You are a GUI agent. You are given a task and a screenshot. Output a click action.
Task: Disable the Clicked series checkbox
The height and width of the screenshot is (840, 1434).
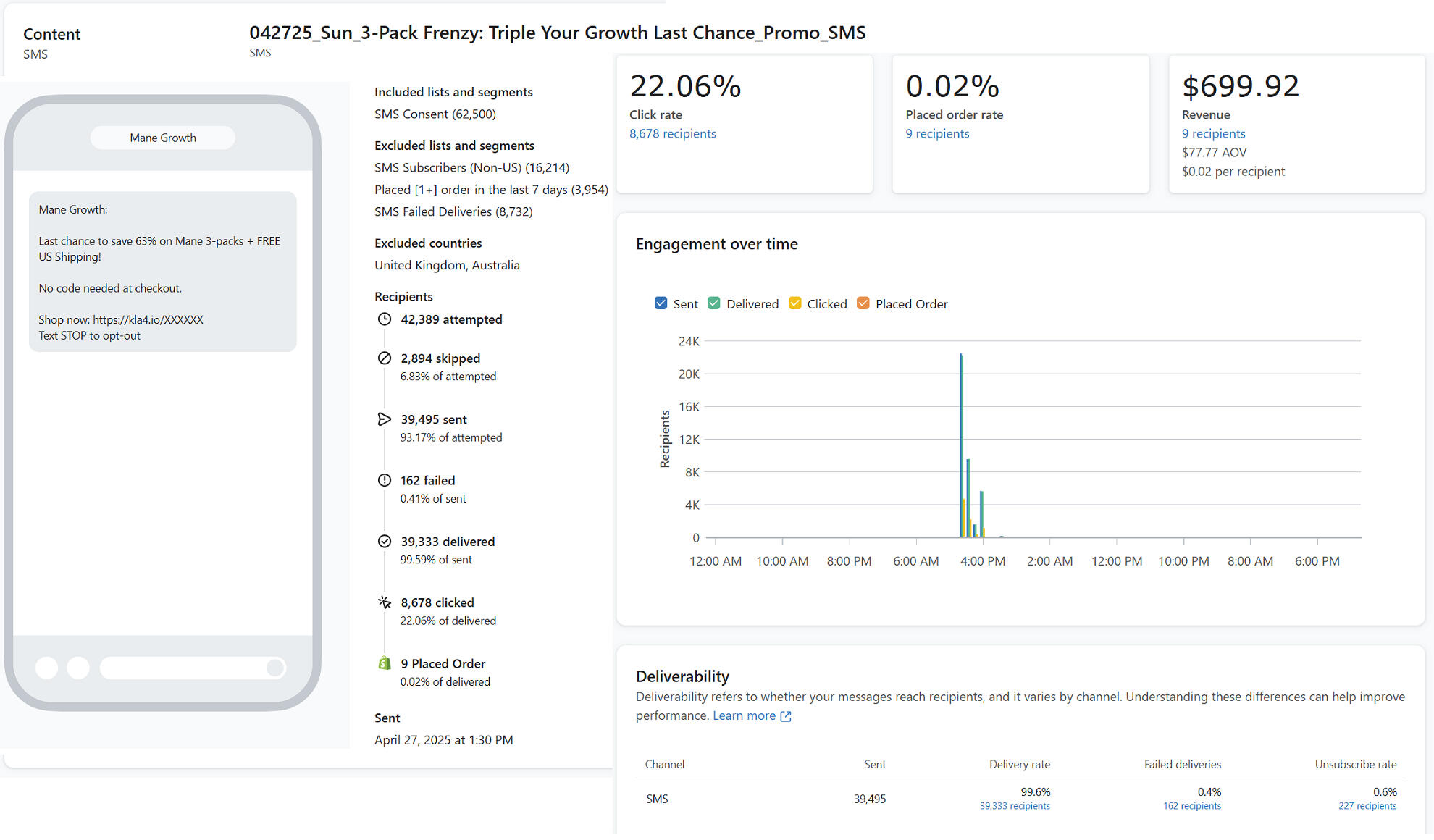795,303
